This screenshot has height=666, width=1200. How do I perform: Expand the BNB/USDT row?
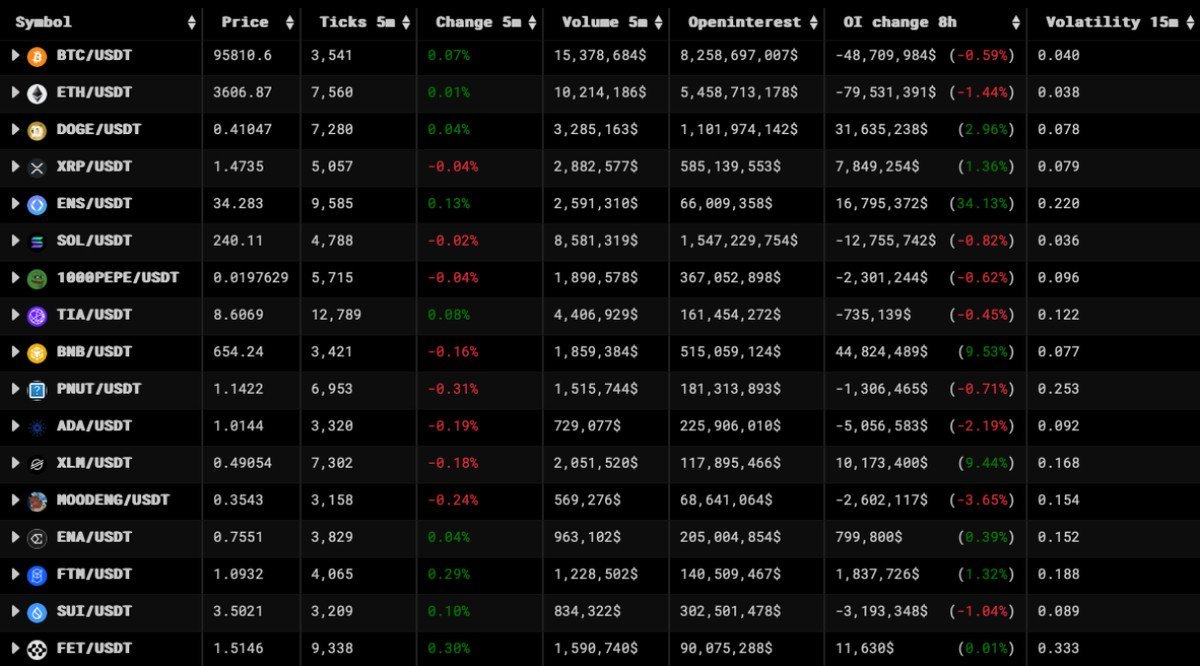point(15,351)
